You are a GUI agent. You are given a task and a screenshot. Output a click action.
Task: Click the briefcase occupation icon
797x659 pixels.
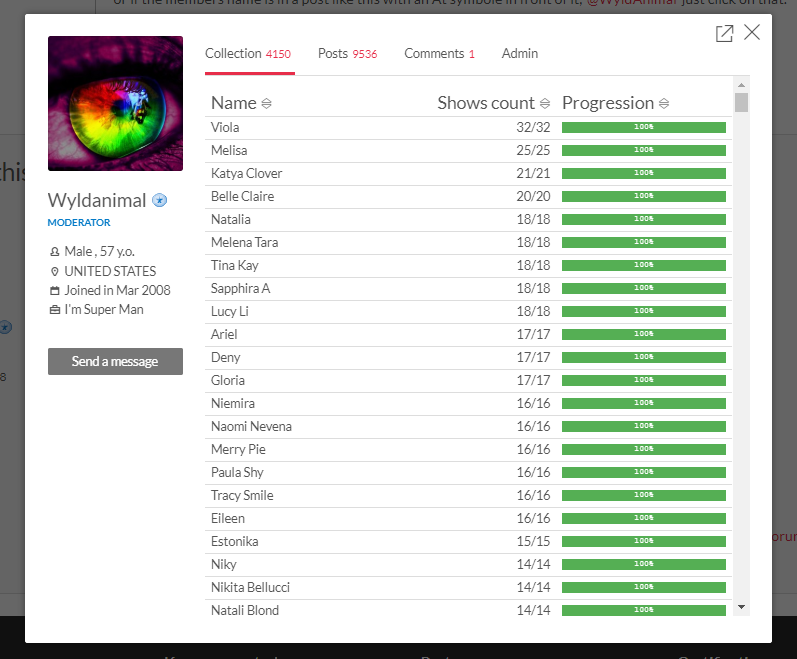pyautogui.click(x=54, y=310)
